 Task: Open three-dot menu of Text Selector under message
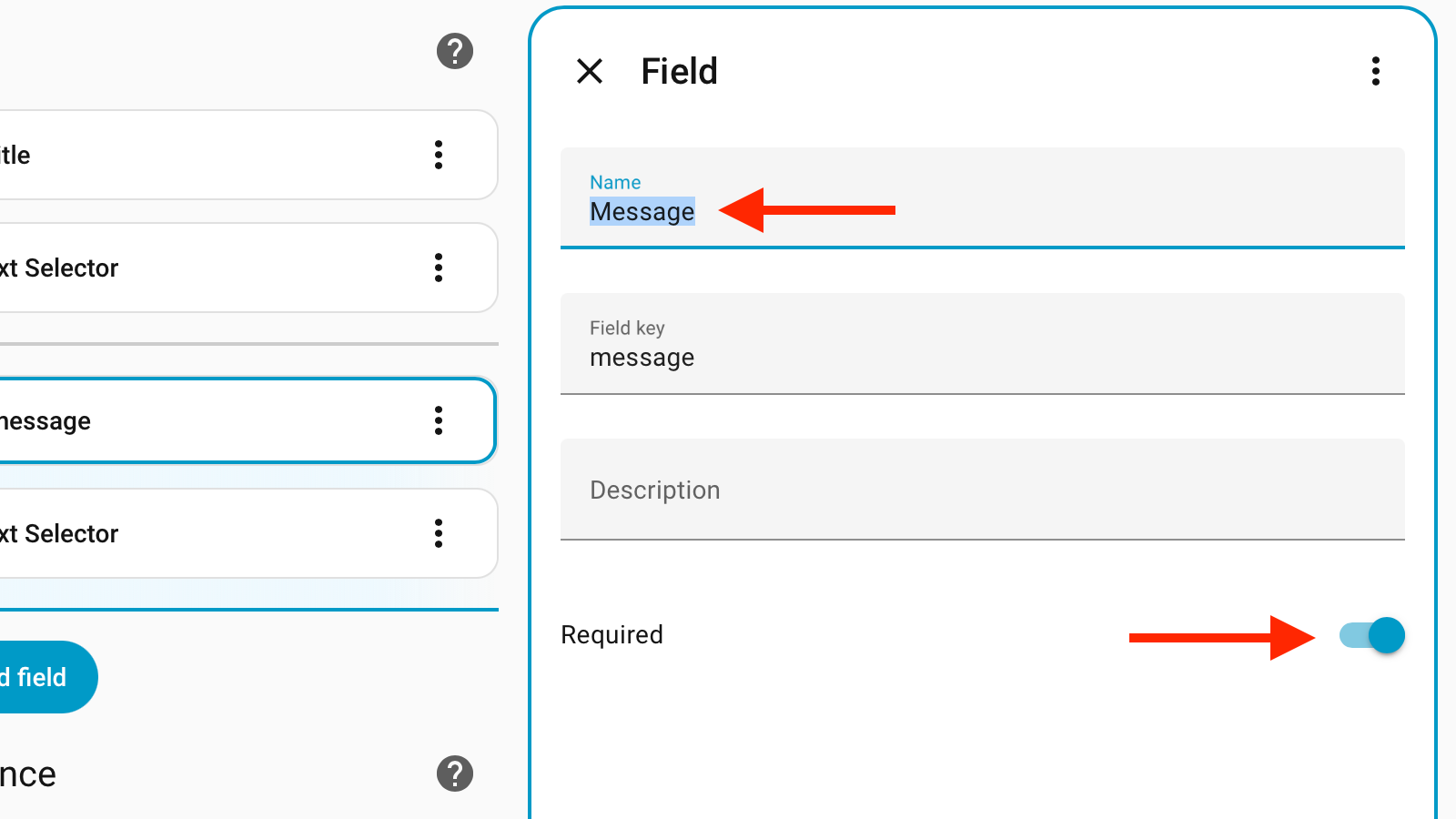[x=439, y=533]
